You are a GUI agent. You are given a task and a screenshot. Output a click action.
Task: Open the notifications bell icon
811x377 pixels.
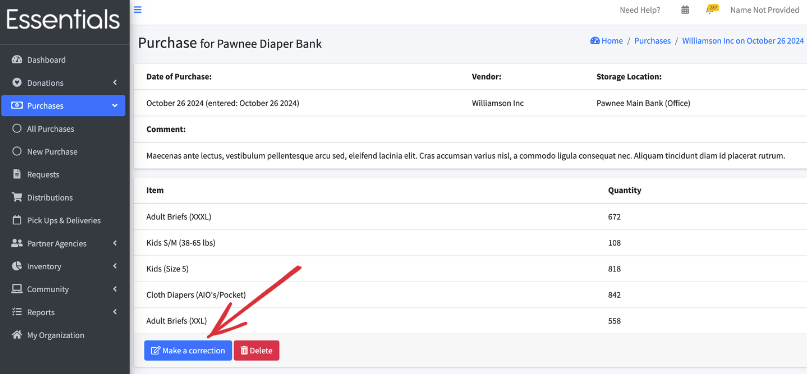point(712,9)
